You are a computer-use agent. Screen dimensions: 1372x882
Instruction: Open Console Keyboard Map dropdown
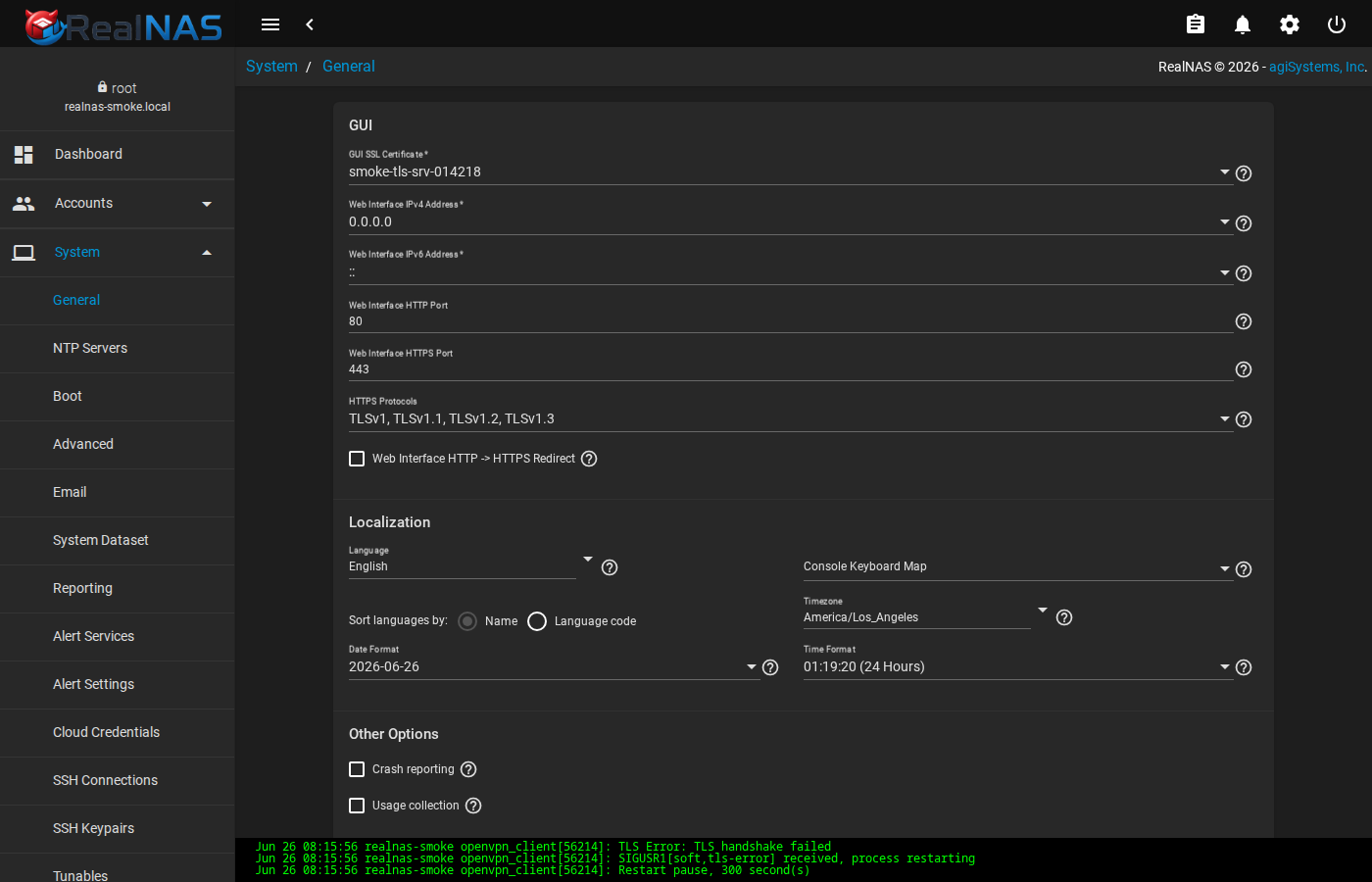tap(1017, 567)
